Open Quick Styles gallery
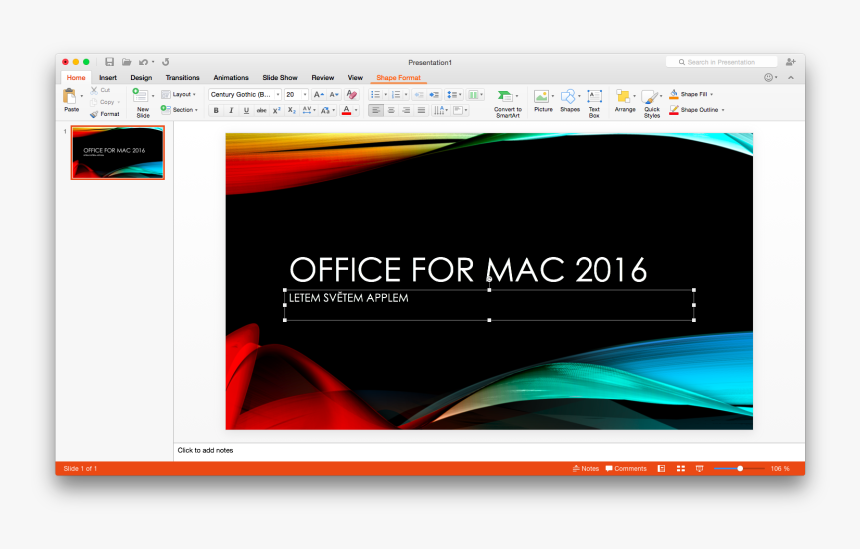The height and width of the screenshot is (549, 860). 652,104
